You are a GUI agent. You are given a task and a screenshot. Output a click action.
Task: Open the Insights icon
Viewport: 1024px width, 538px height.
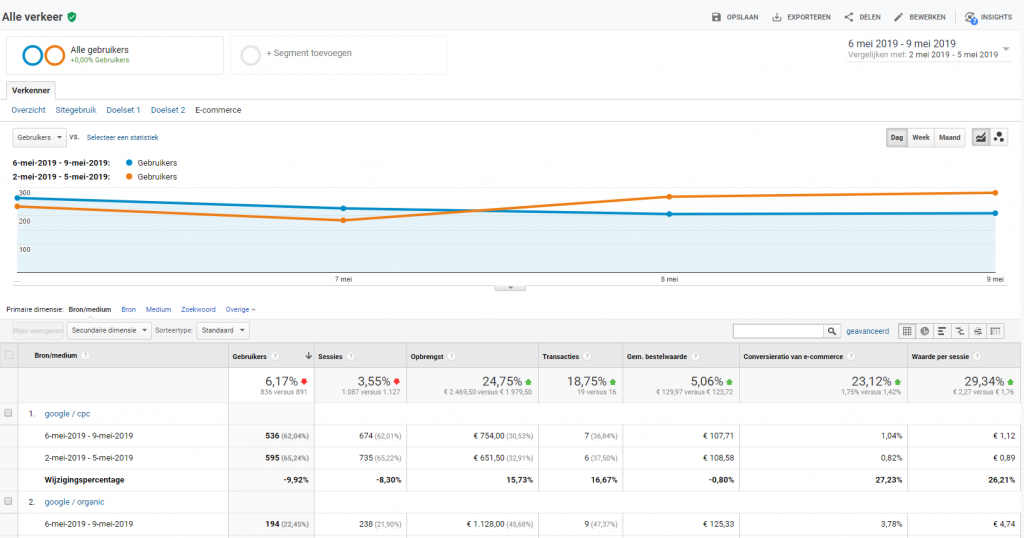coord(970,18)
